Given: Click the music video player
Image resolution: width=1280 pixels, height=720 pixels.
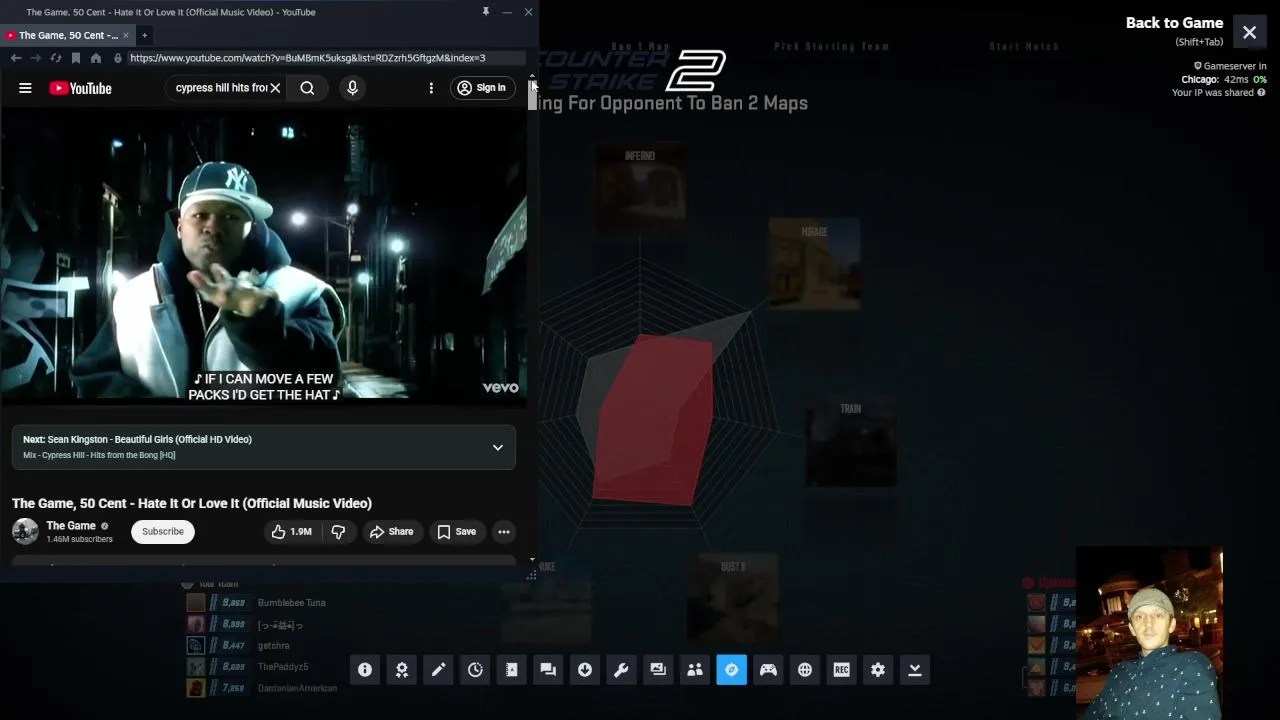Looking at the screenshot, I should (264, 257).
